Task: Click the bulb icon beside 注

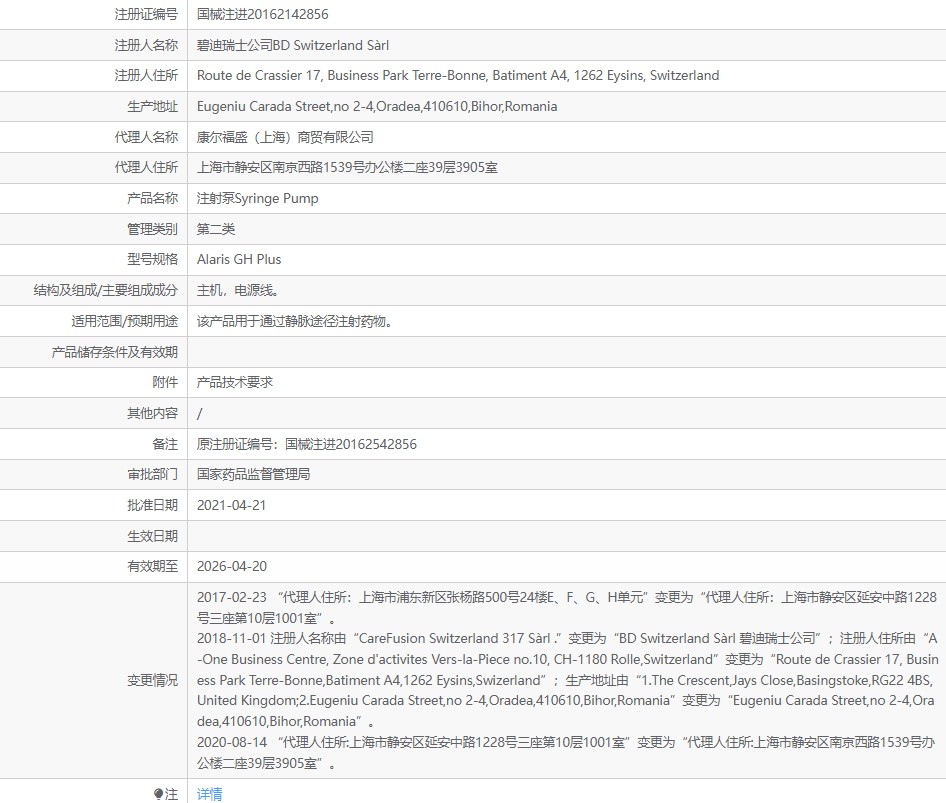Action: [x=159, y=794]
